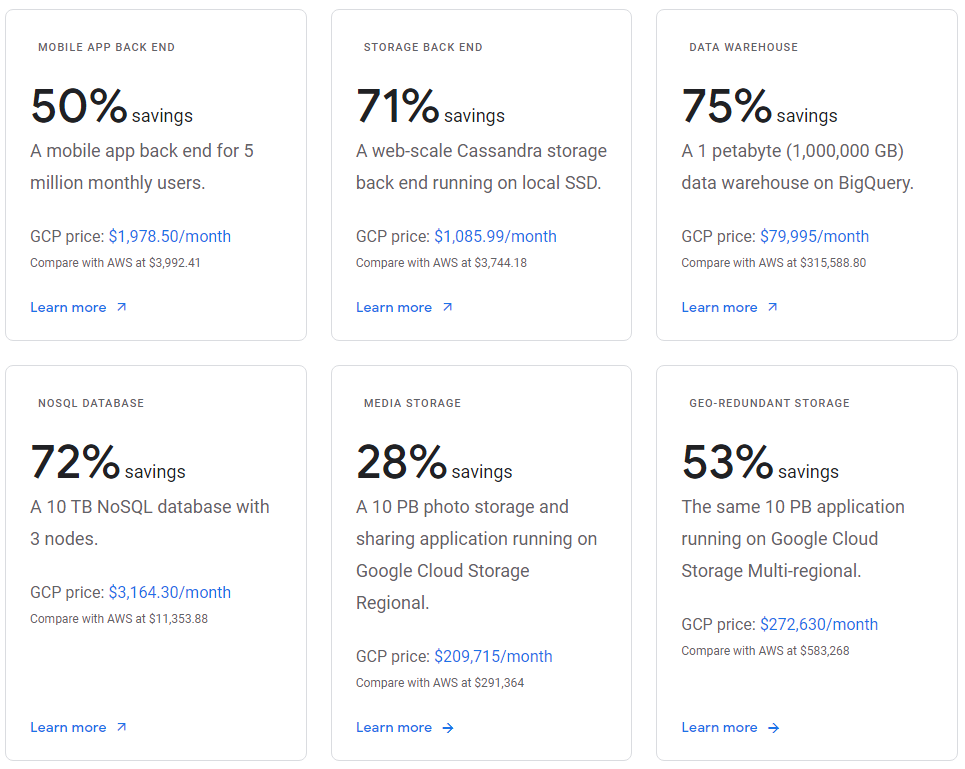This screenshot has height=769, width=965.
Task: Open the $272,630/month Geo-Redundant price link
Action: (818, 624)
